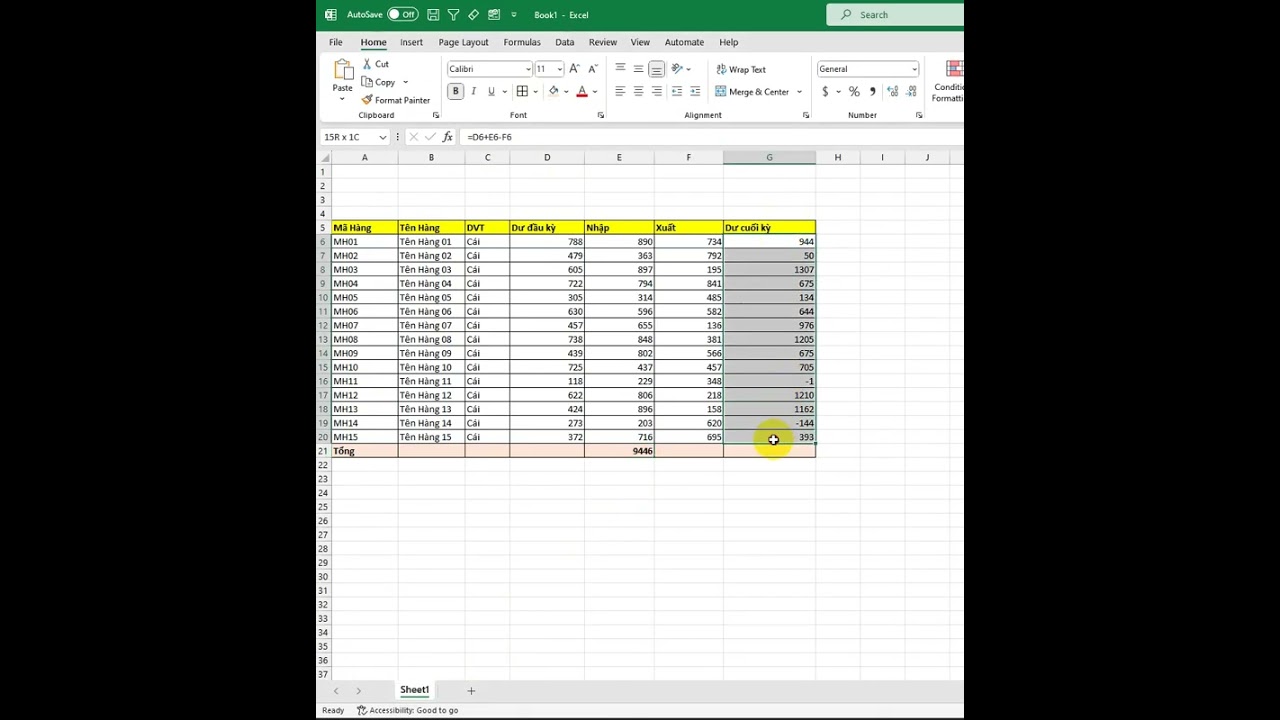Expand the Copy dropdown arrow
Image resolution: width=1280 pixels, height=720 pixels.
tap(405, 82)
